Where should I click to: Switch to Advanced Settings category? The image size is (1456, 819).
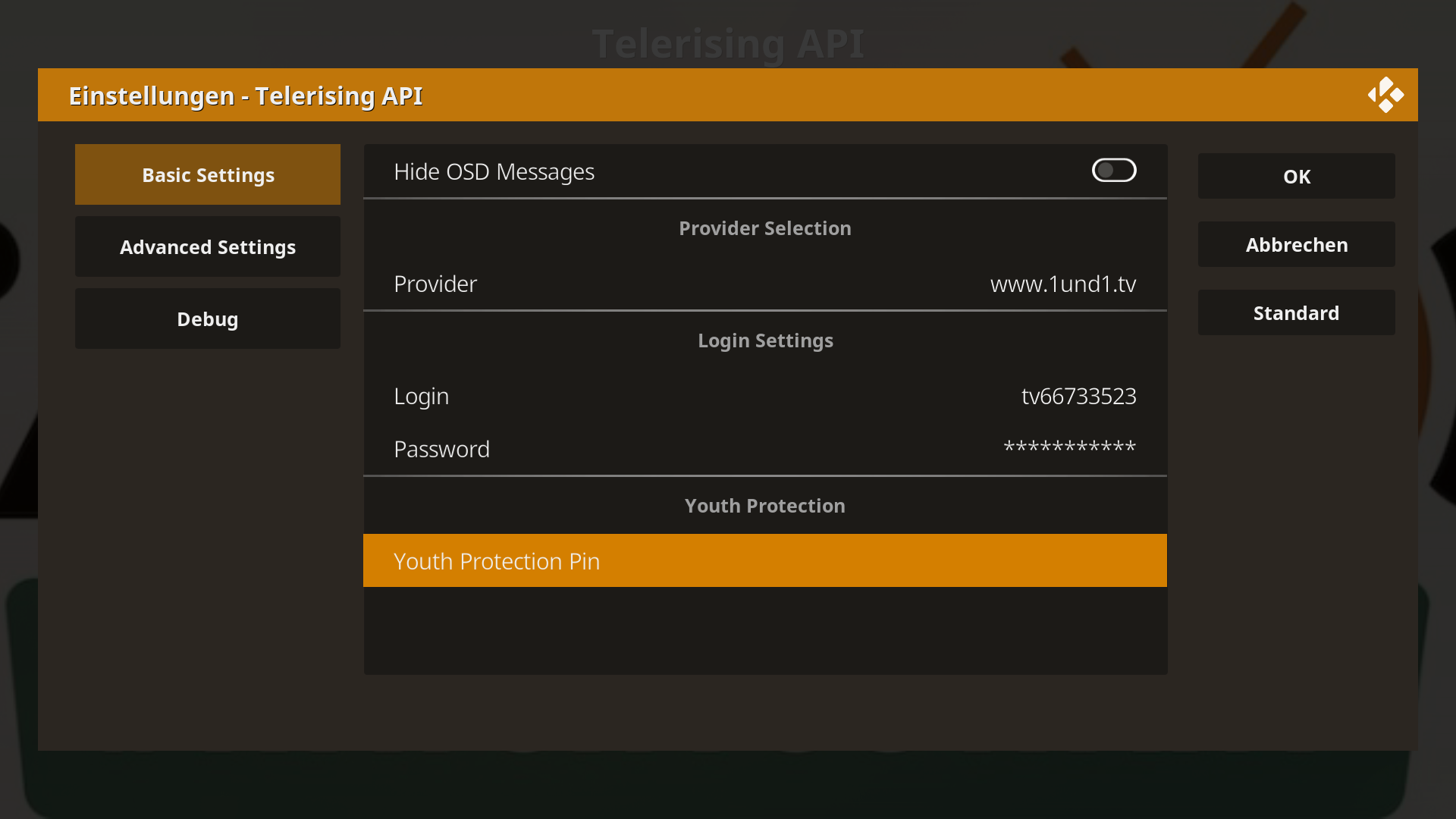click(x=208, y=246)
